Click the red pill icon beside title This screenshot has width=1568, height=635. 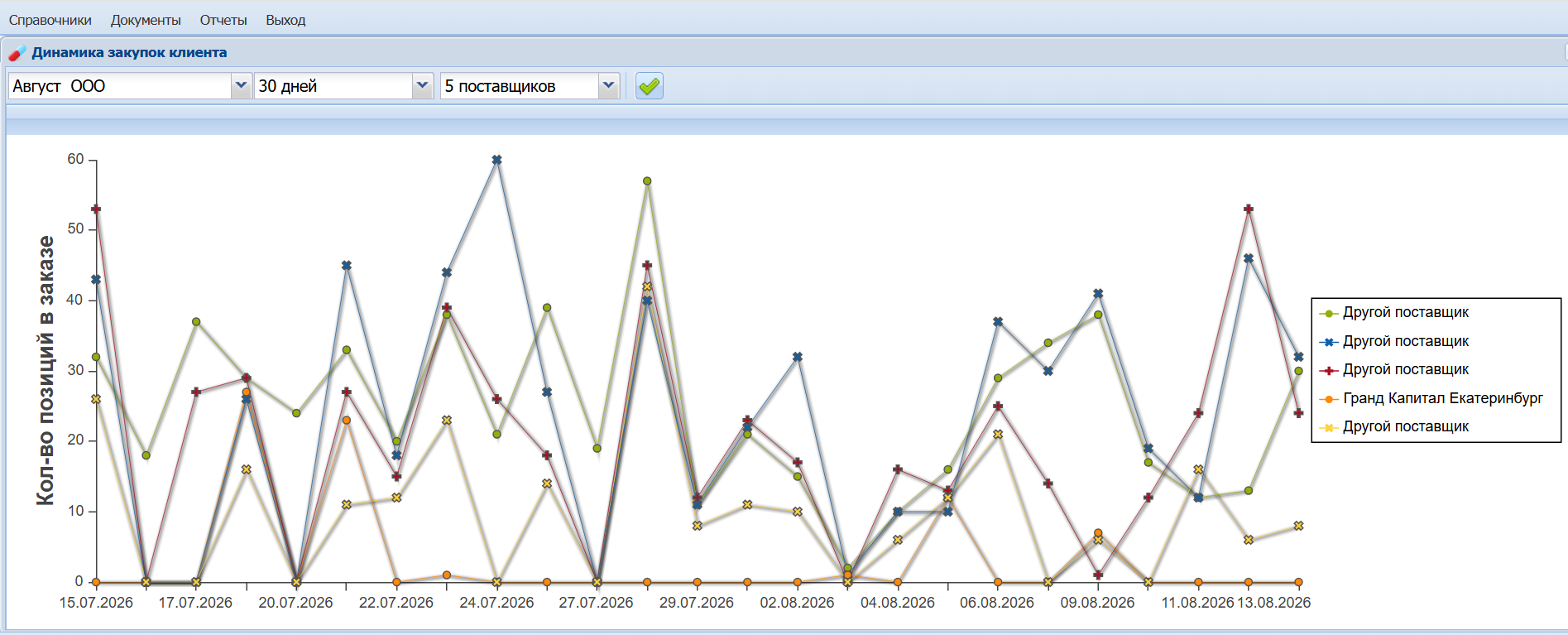click(17, 53)
